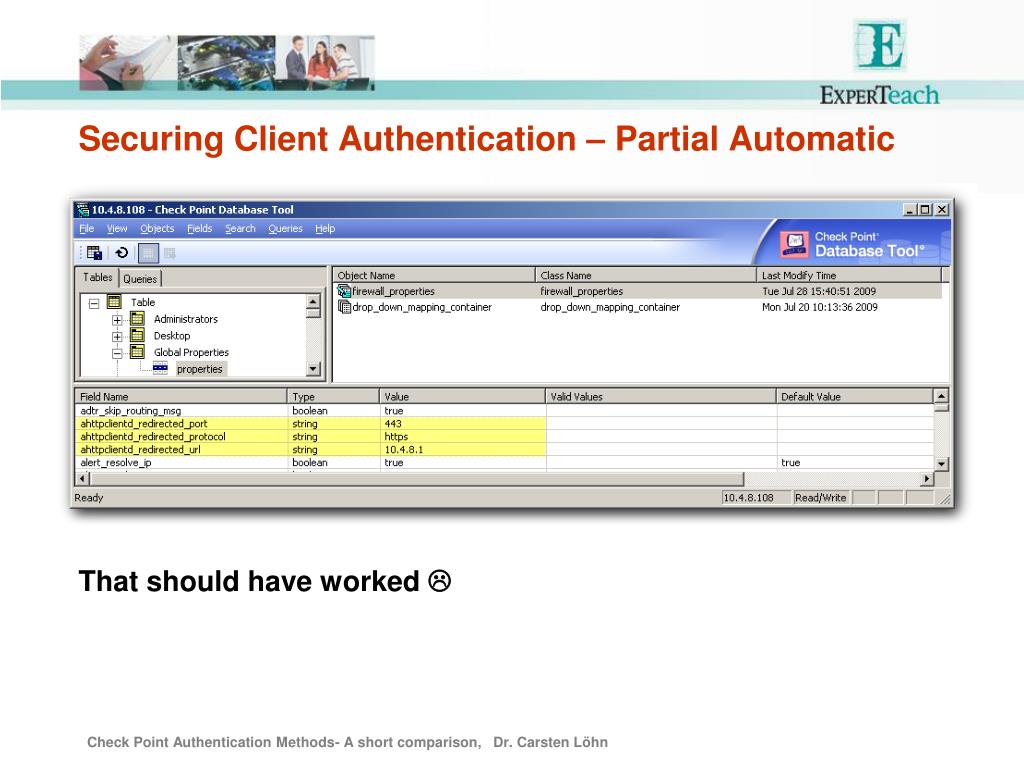Viewport: 1024px width, 768px height.
Task: Select the Administrators tree item
Action: coord(186,319)
